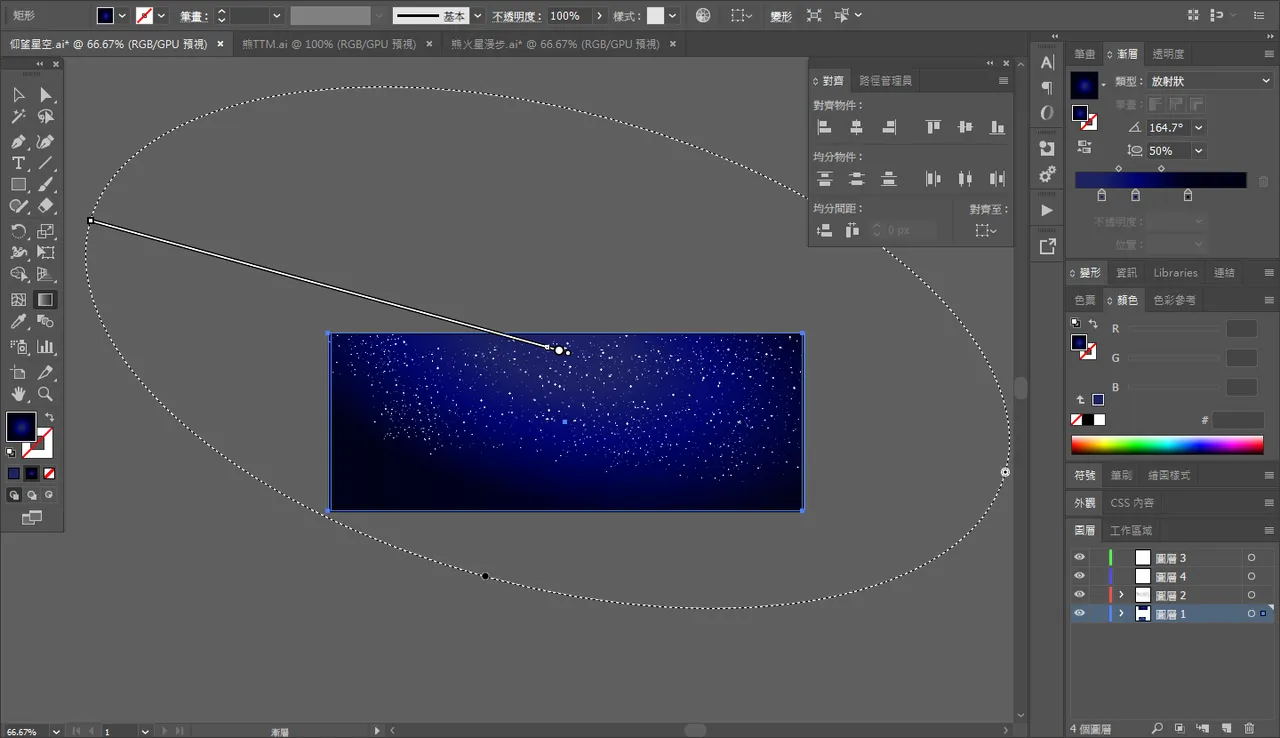The height and width of the screenshot is (738, 1280).
Task: Select the Selection tool (black arrow)
Action: point(19,95)
